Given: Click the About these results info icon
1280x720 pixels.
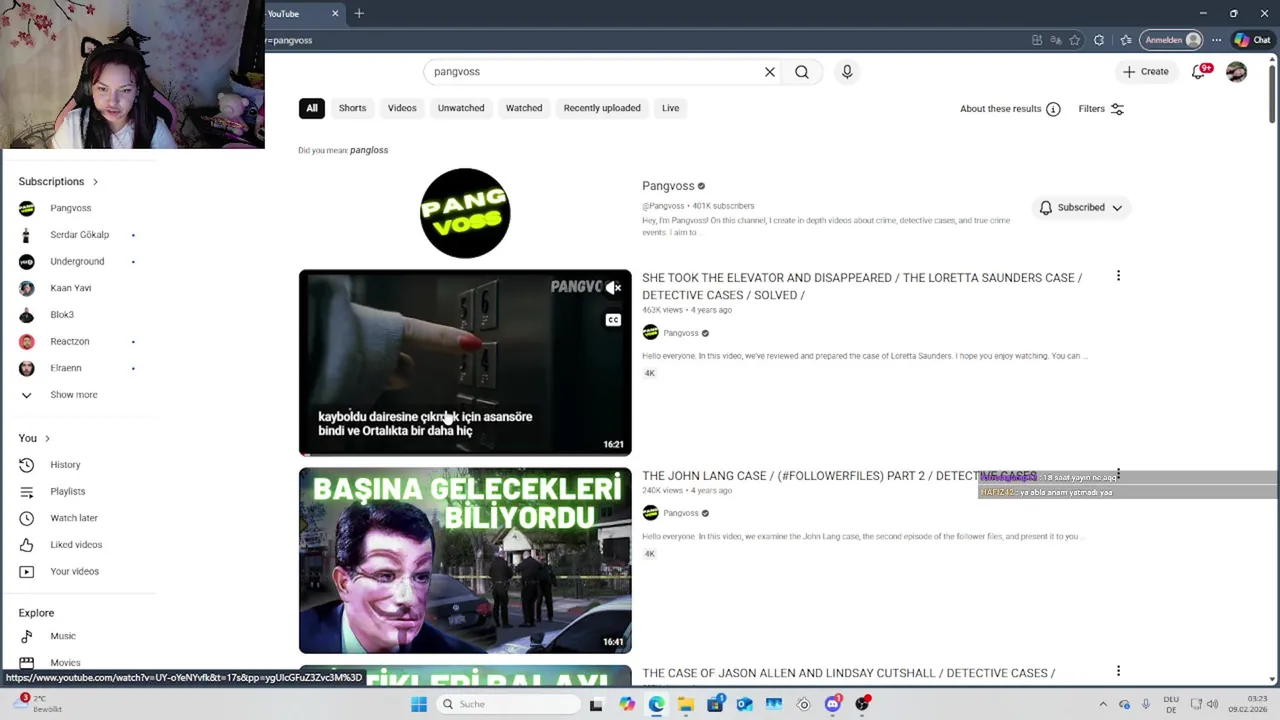Looking at the screenshot, I should tap(1053, 109).
